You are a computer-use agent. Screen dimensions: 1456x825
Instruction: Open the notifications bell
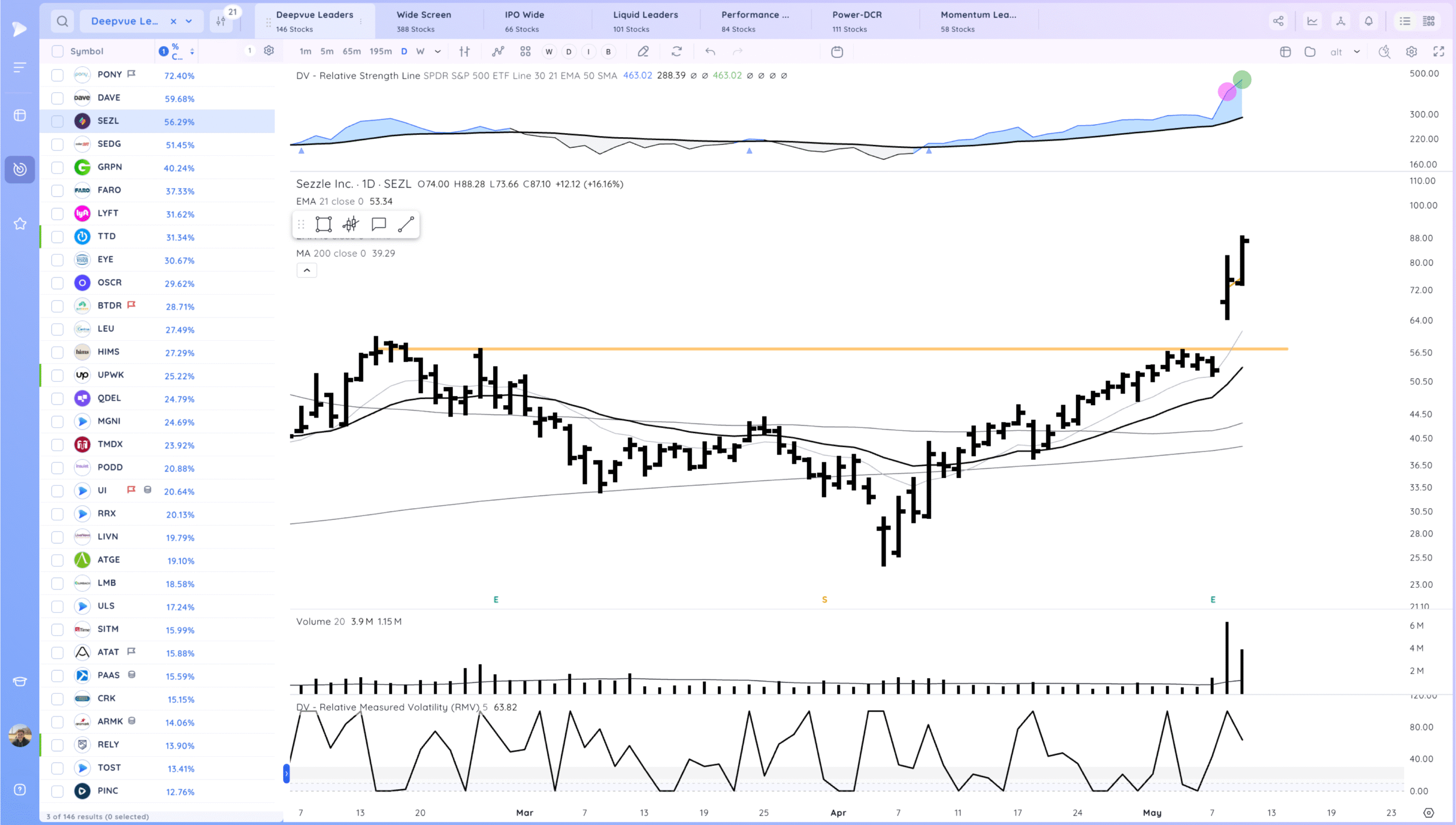pos(1368,22)
